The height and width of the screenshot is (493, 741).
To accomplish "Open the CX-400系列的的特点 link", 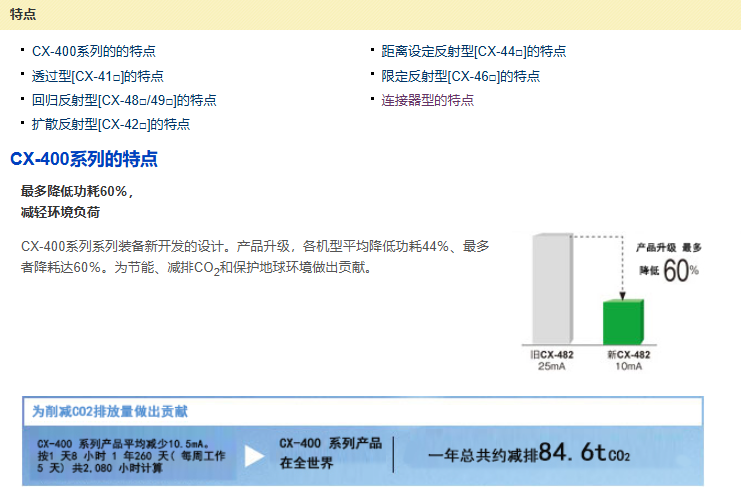I will click(94, 51).
